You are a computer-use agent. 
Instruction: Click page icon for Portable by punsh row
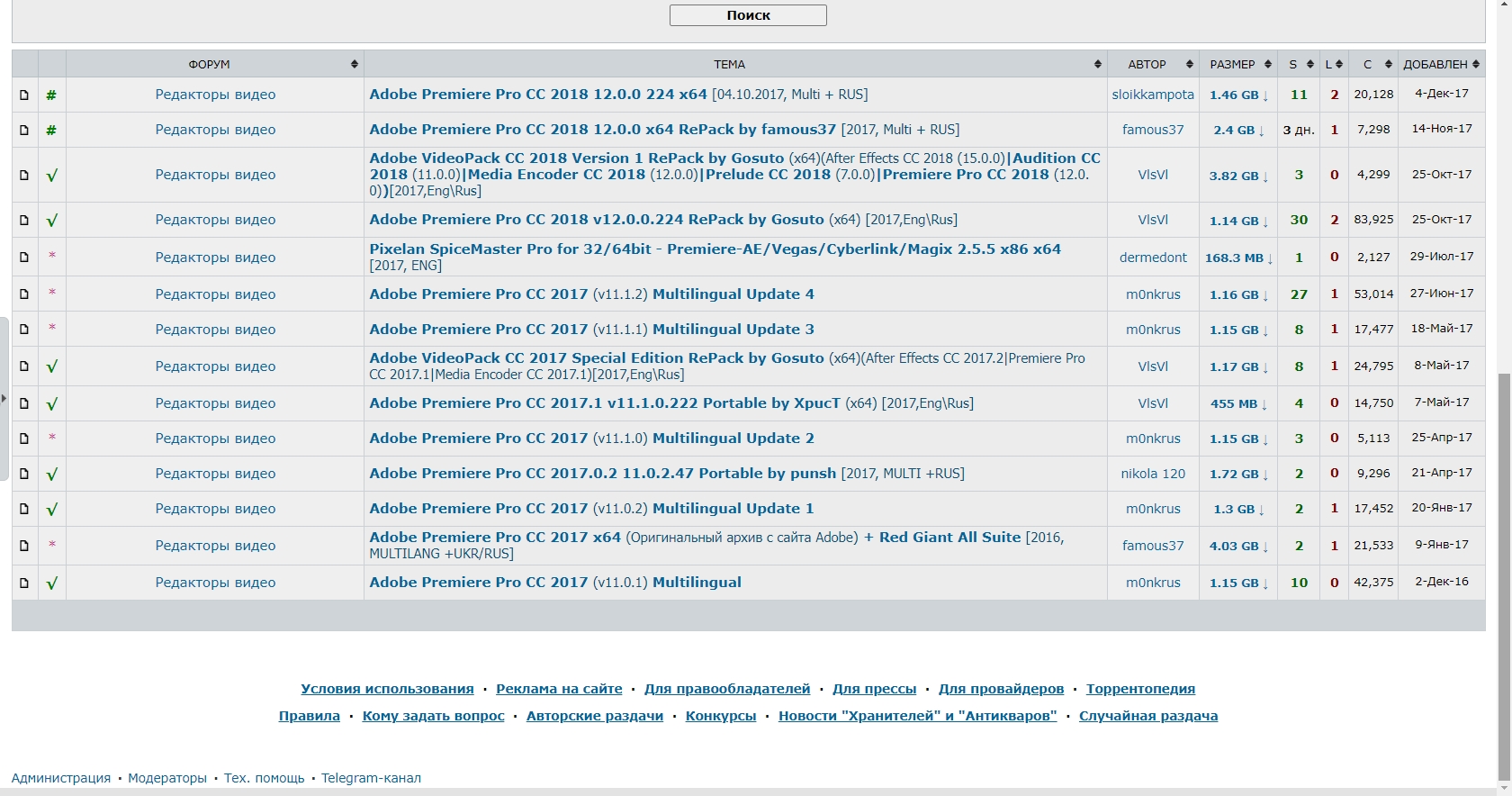[24, 473]
